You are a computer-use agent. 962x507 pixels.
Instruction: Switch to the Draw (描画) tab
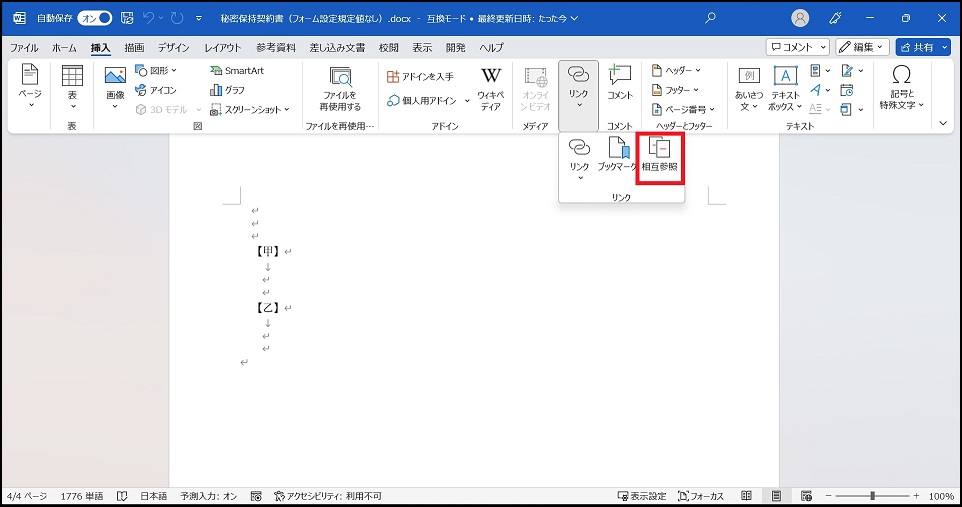[134, 47]
